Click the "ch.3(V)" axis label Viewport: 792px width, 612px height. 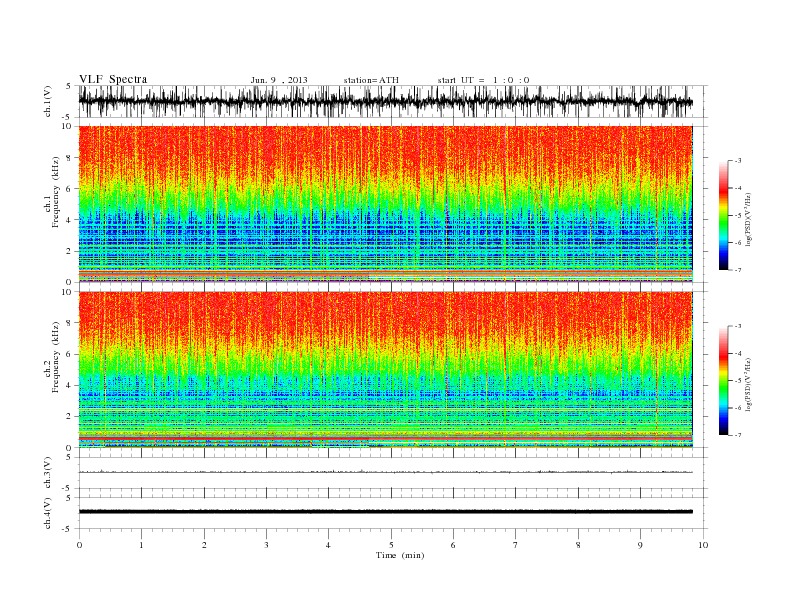pyautogui.click(x=48, y=473)
